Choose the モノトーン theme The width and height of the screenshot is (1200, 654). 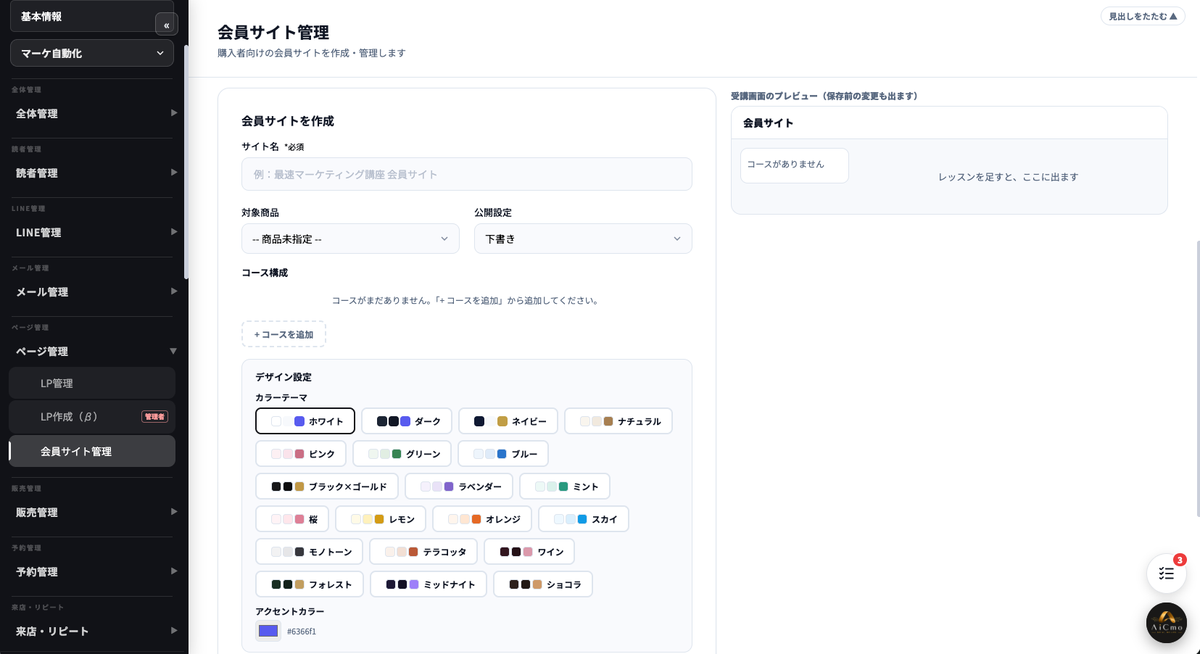309,551
